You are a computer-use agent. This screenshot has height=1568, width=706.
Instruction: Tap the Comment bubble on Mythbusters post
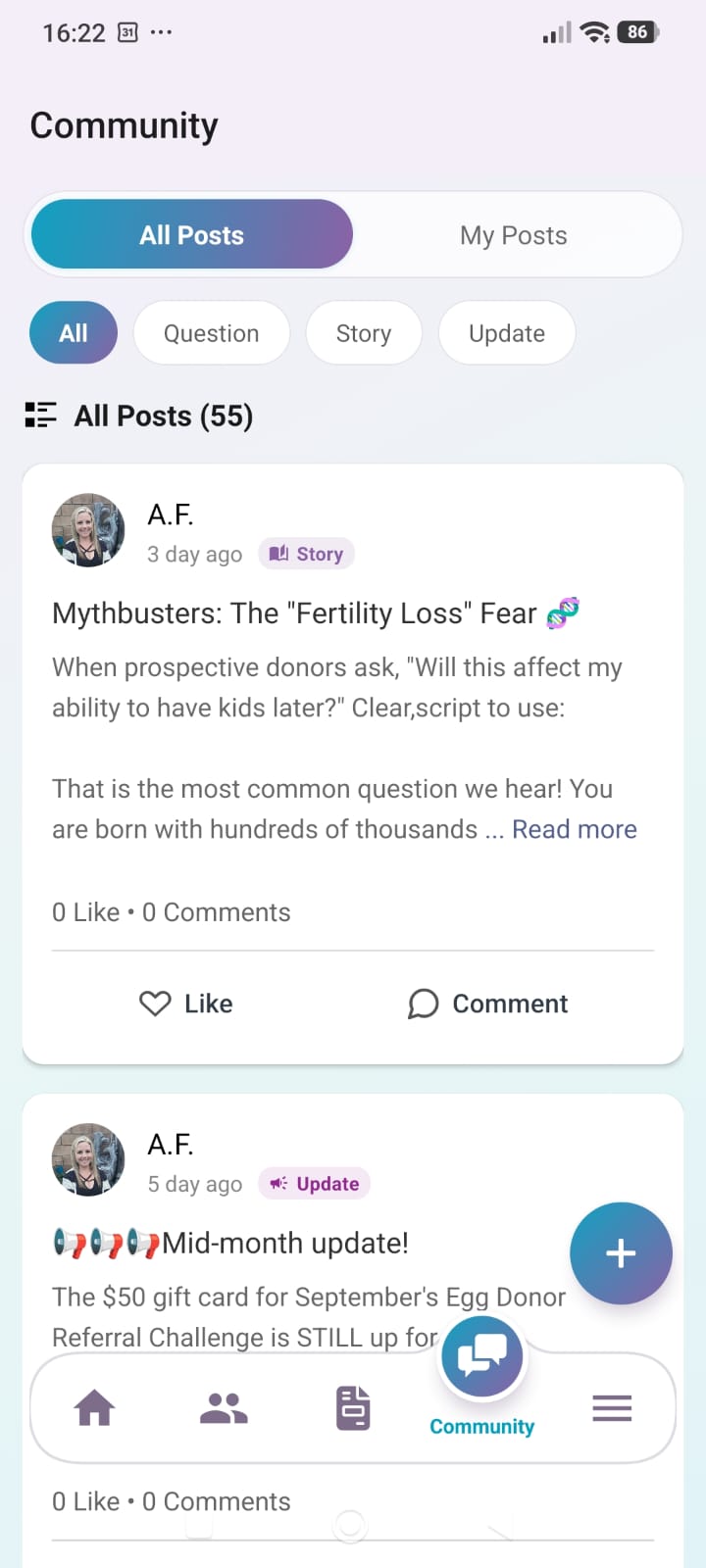423,1004
